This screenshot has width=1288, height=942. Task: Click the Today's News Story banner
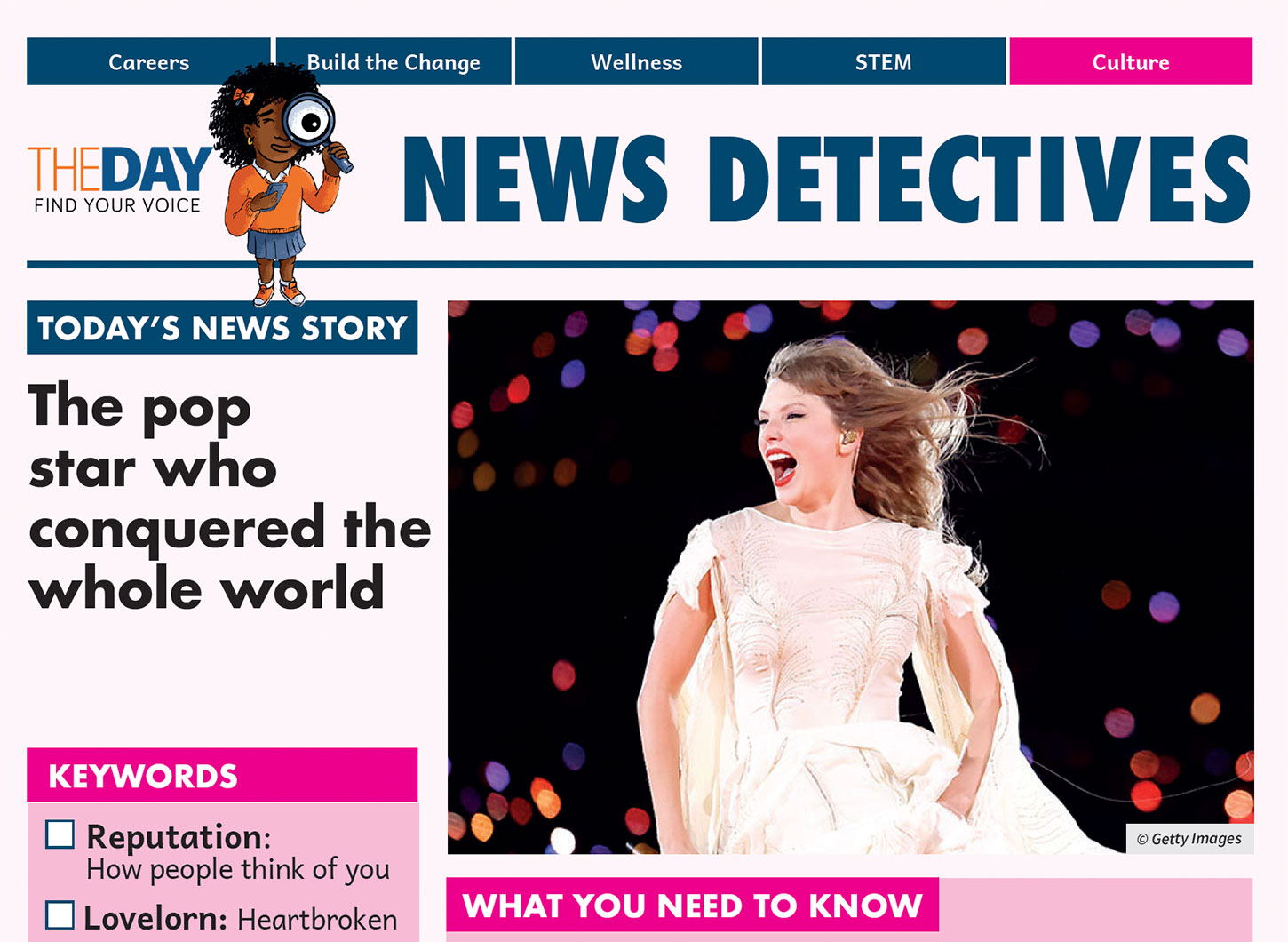click(222, 328)
